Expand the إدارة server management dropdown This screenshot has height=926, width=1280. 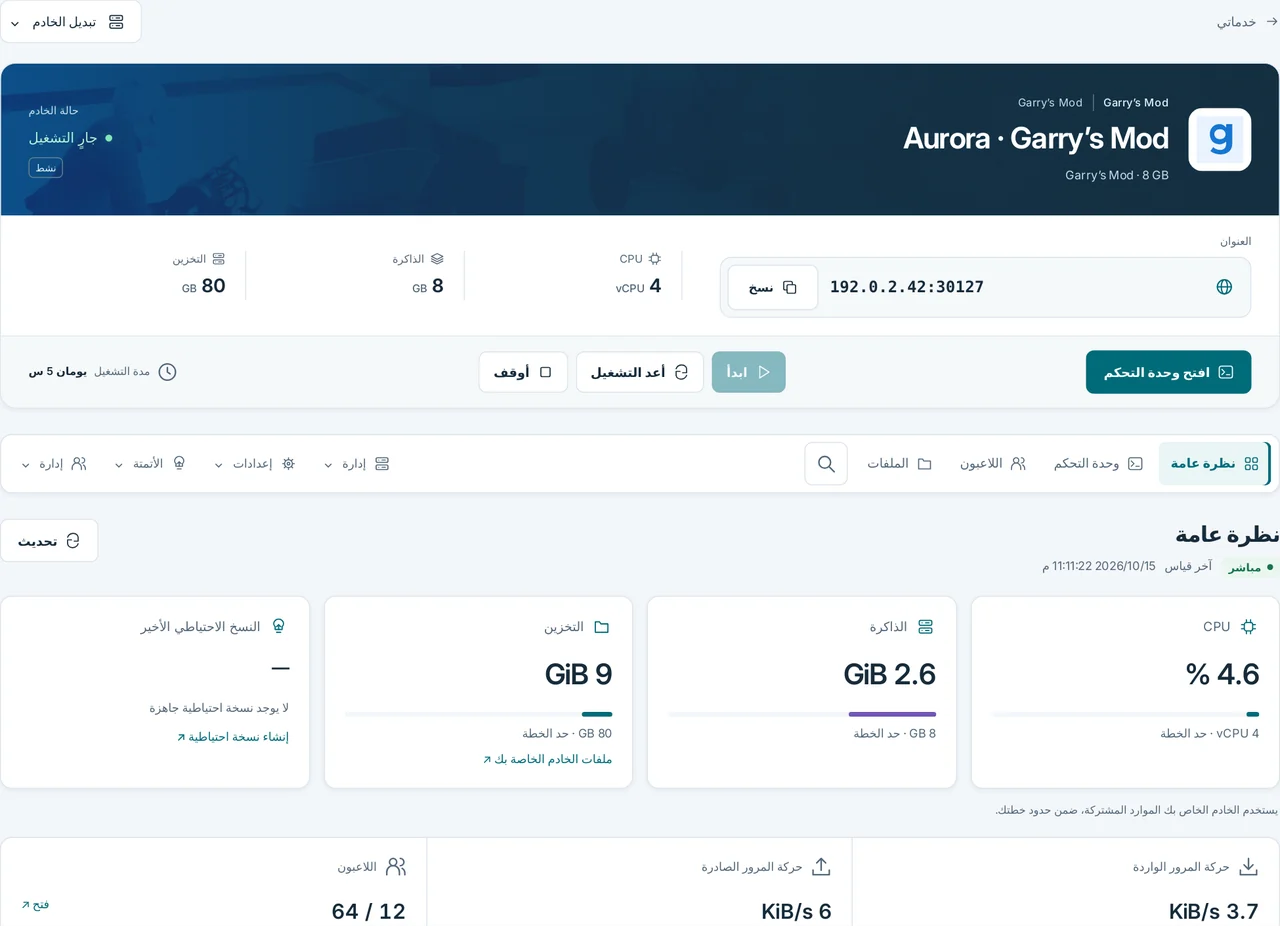pos(357,464)
